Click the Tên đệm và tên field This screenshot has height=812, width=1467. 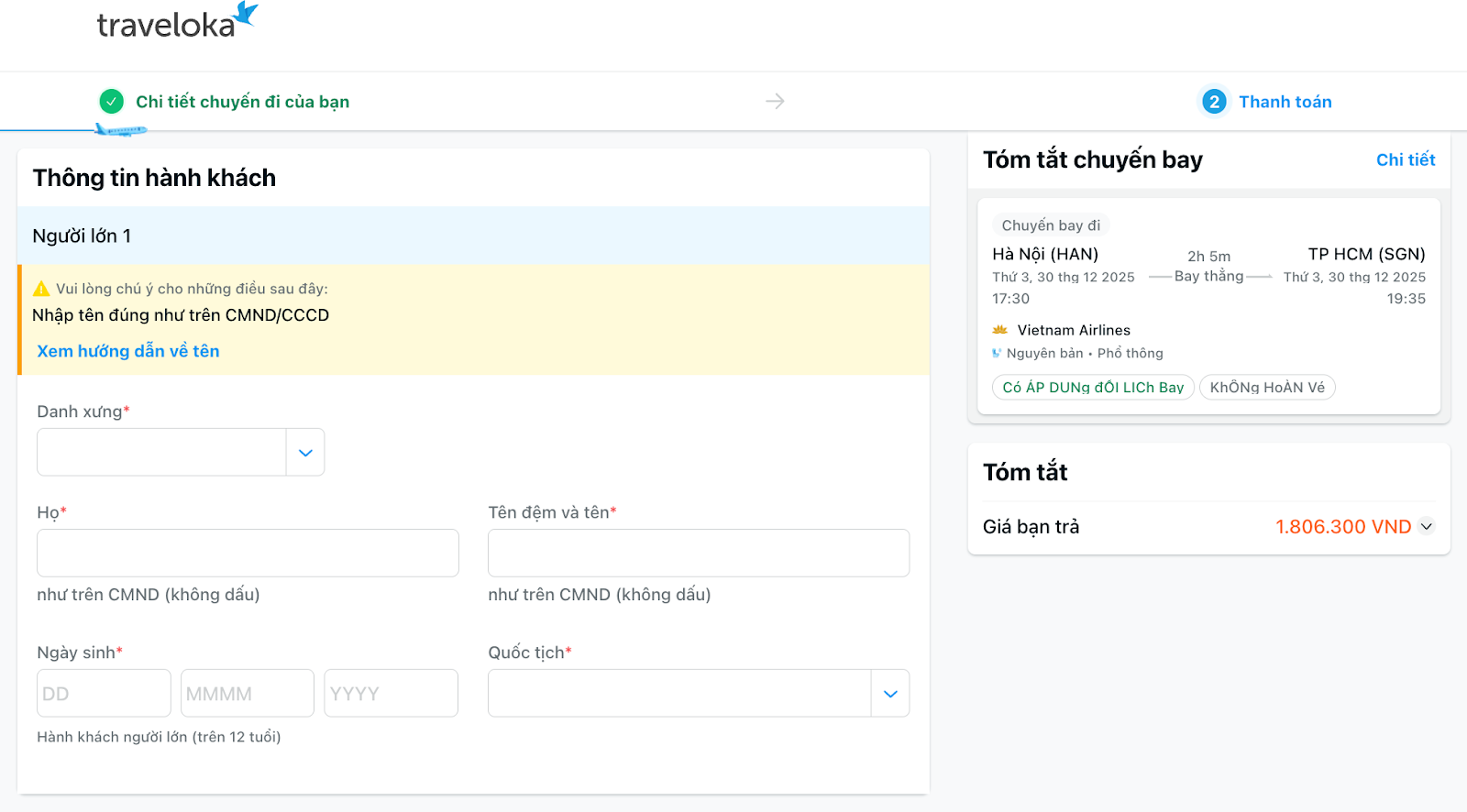click(x=698, y=553)
